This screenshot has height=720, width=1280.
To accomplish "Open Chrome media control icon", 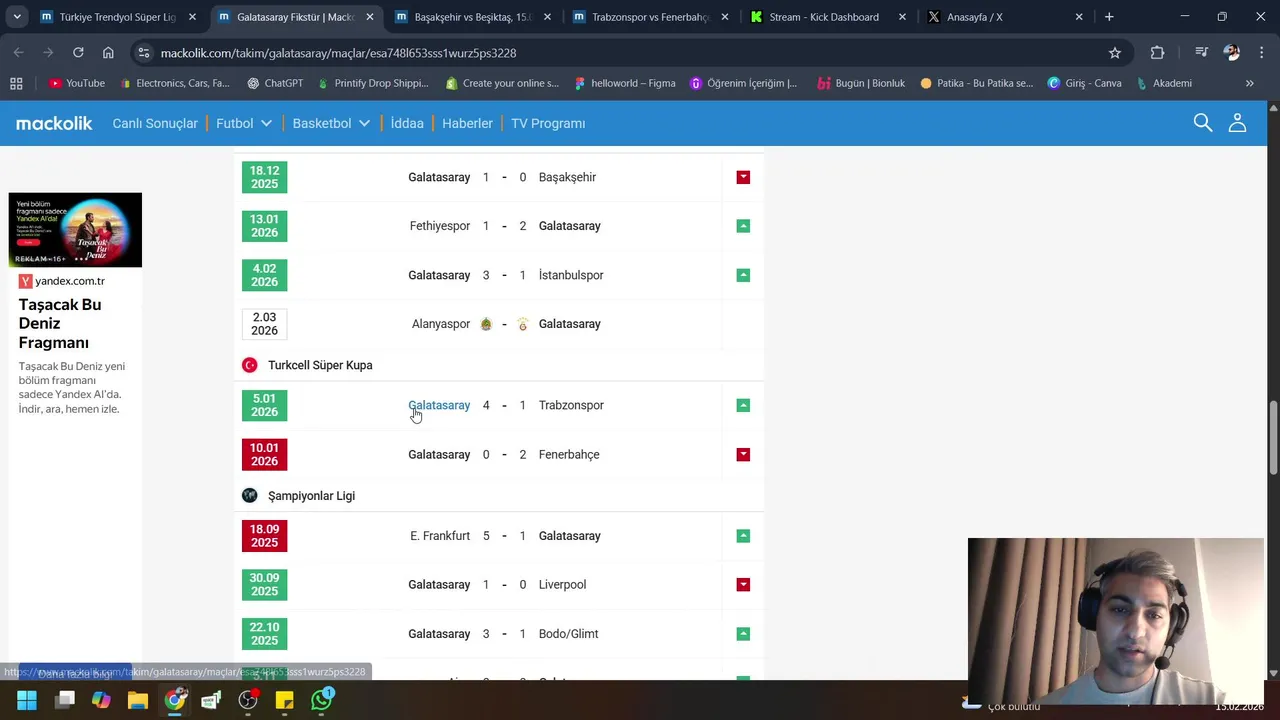I will point(1202,52).
